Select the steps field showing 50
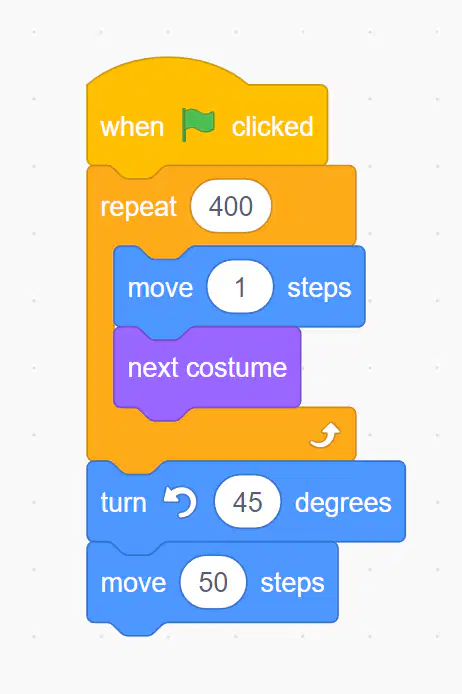Screen dimensions: 462x694 coord(213,582)
